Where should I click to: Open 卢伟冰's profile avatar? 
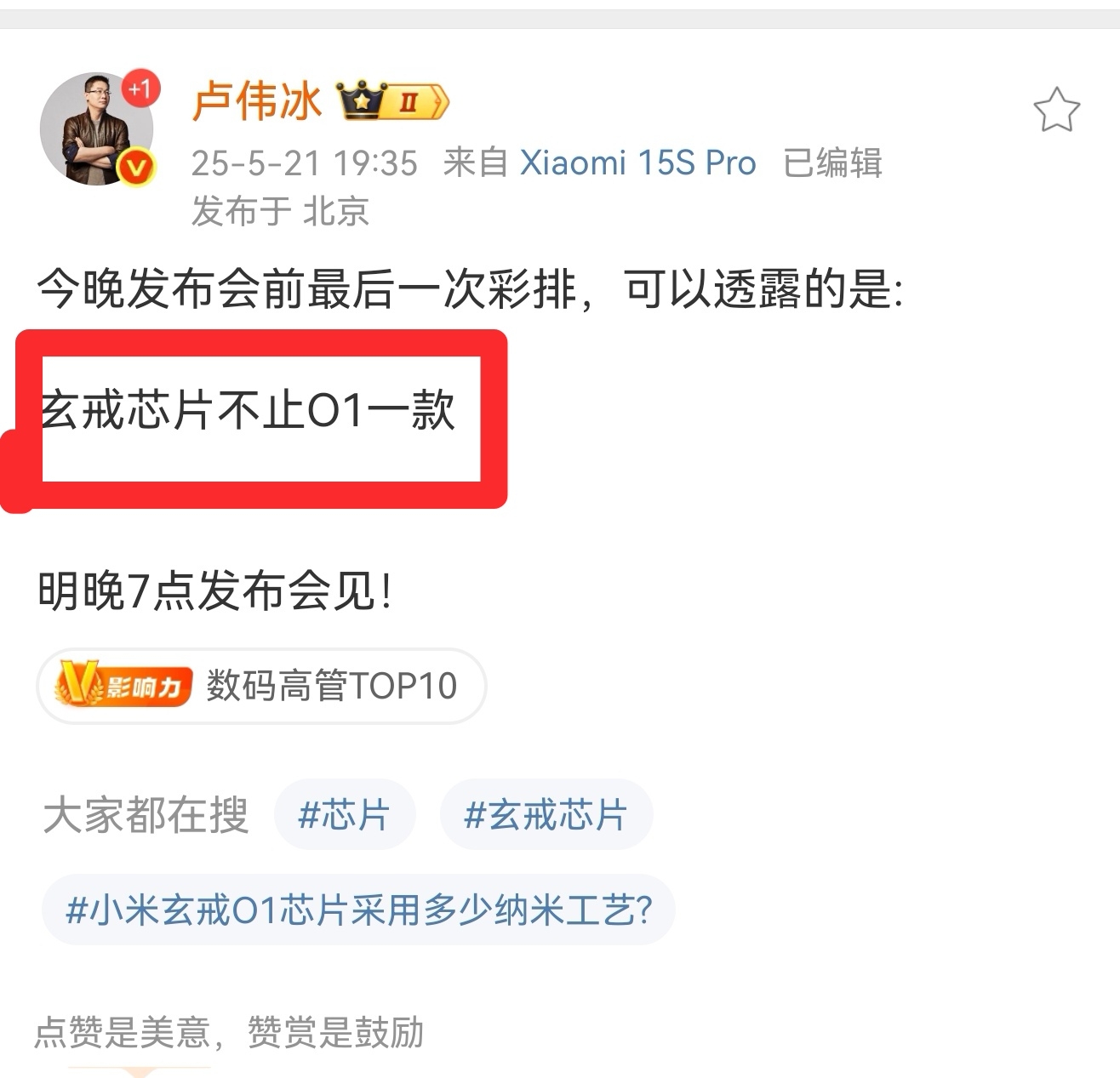pos(96,128)
